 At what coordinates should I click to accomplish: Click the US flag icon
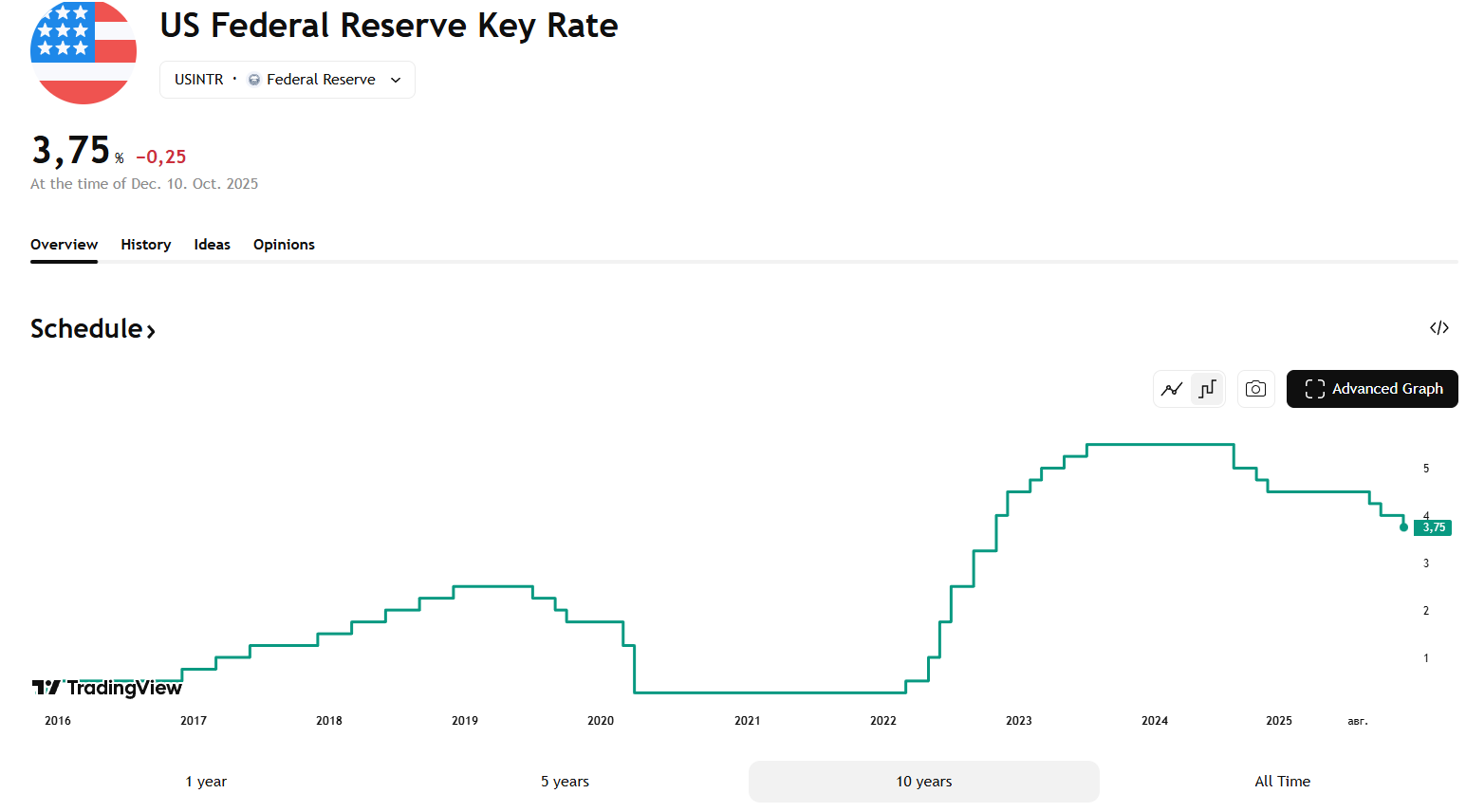84,51
